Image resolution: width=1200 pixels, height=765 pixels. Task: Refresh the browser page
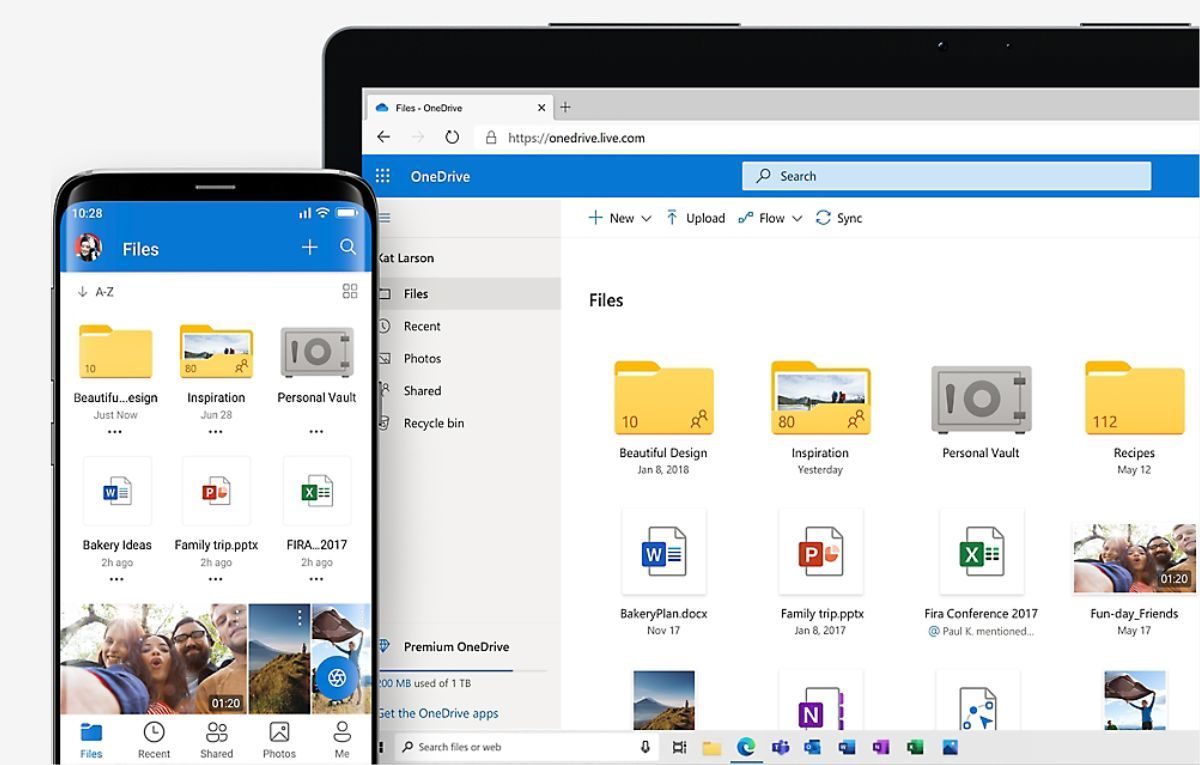pyautogui.click(x=452, y=138)
